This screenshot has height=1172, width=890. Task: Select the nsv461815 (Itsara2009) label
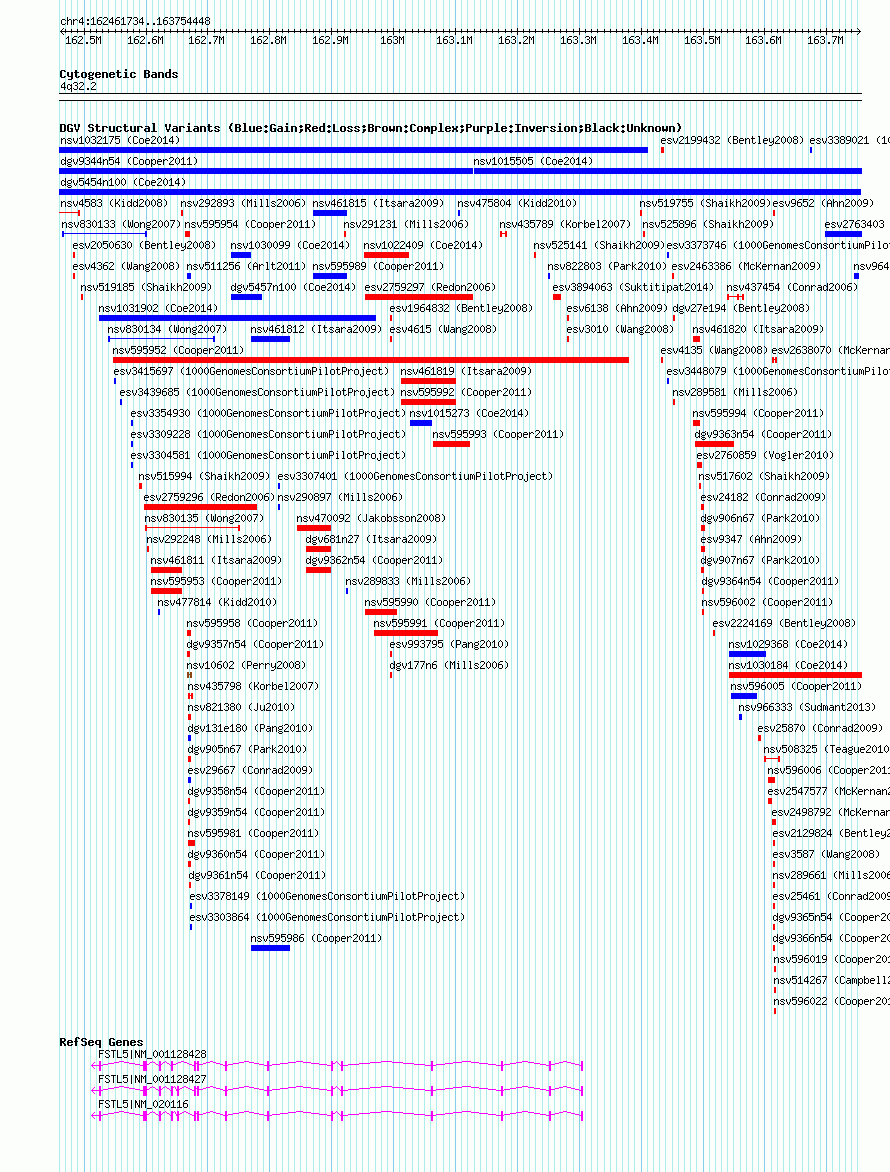coord(378,203)
